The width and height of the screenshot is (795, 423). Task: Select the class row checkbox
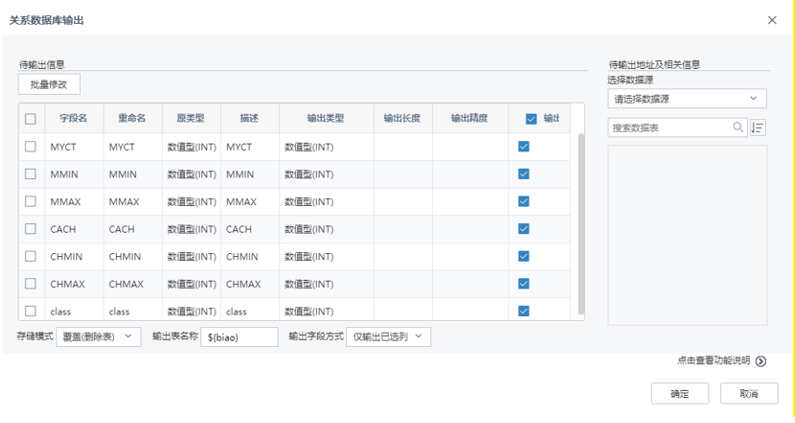pyautogui.click(x=30, y=311)
